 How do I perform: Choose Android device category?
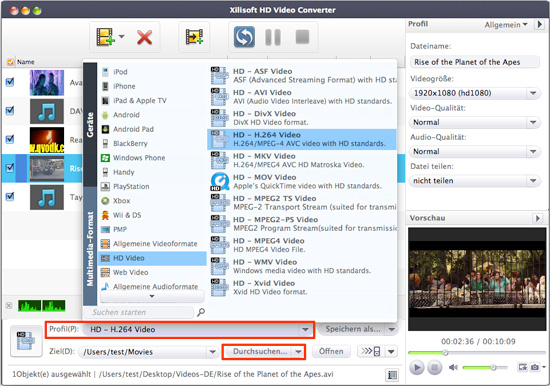coord(152,115)
